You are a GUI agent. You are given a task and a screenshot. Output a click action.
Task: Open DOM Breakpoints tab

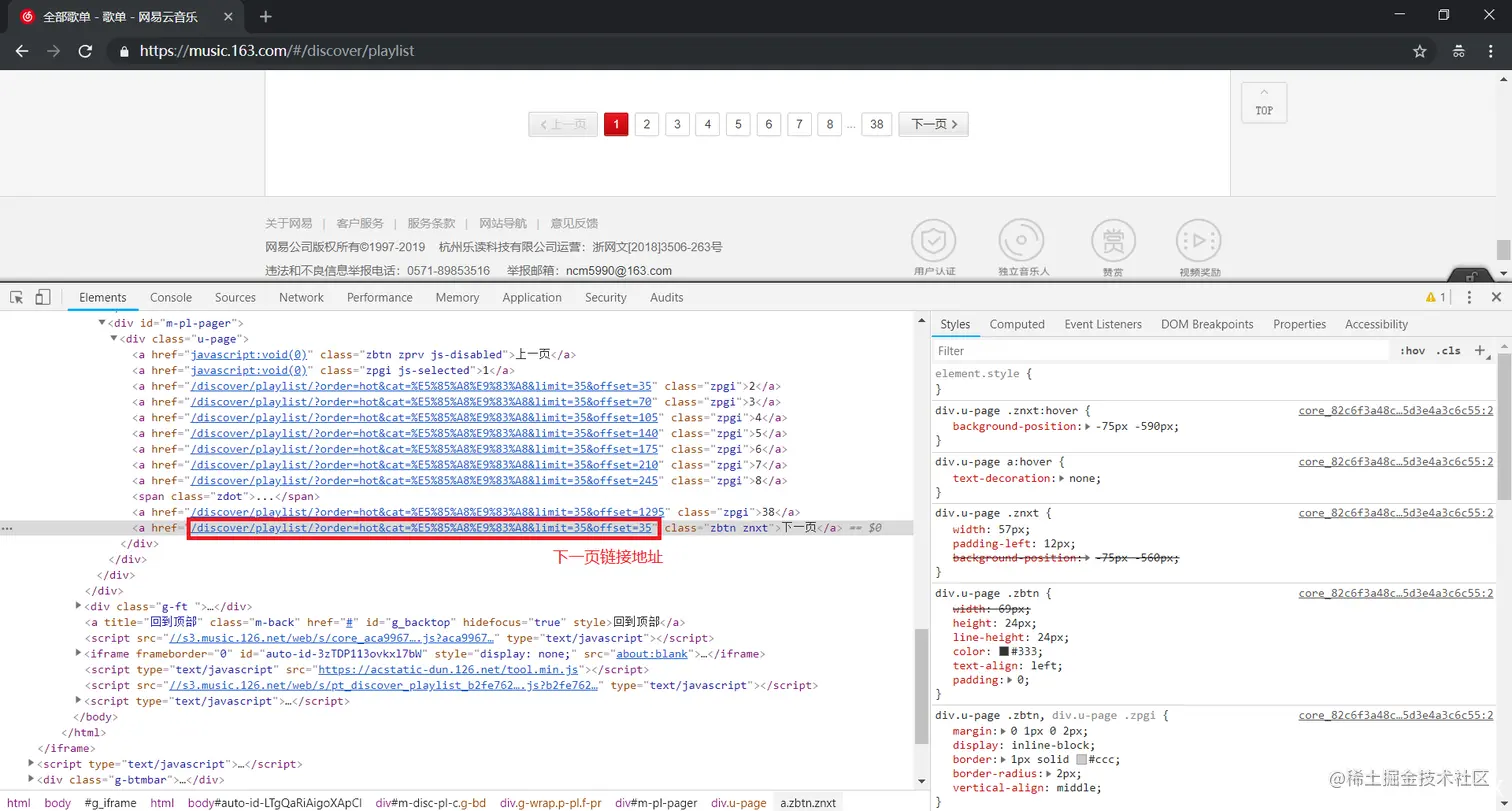coord(1207,324)
